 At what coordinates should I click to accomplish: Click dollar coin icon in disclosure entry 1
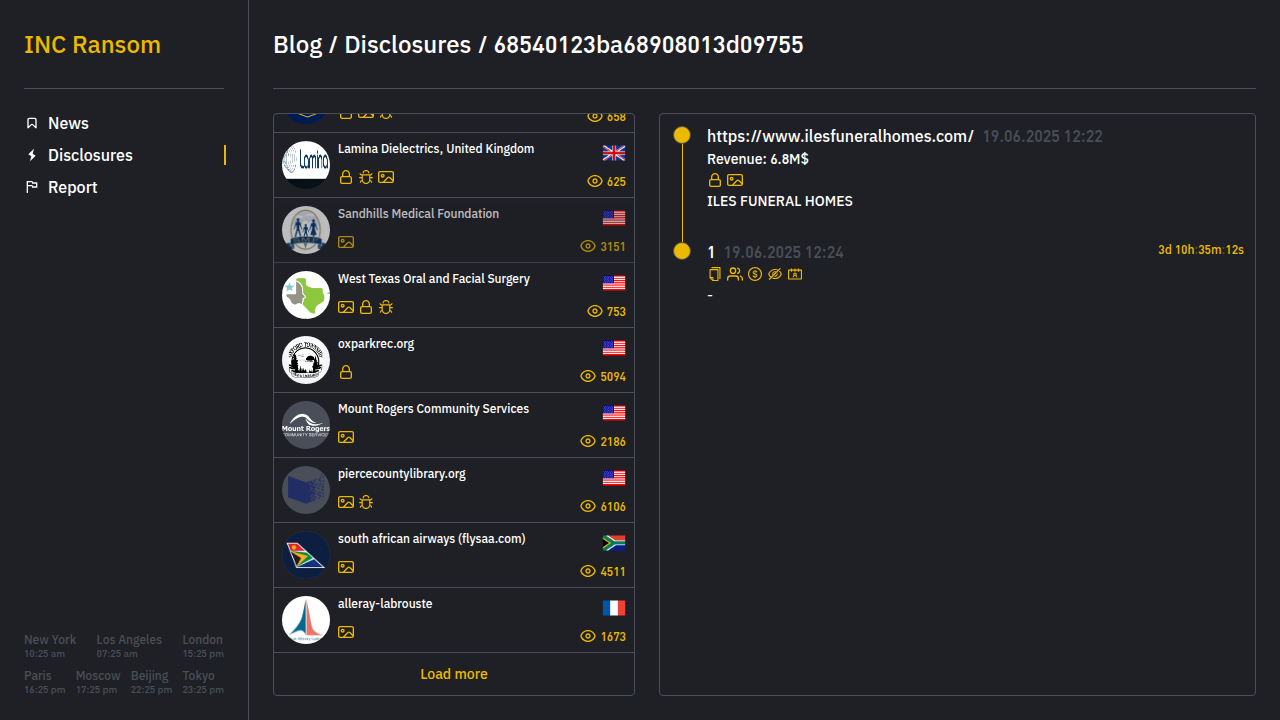pyautogui.click(x=755, y=274)
